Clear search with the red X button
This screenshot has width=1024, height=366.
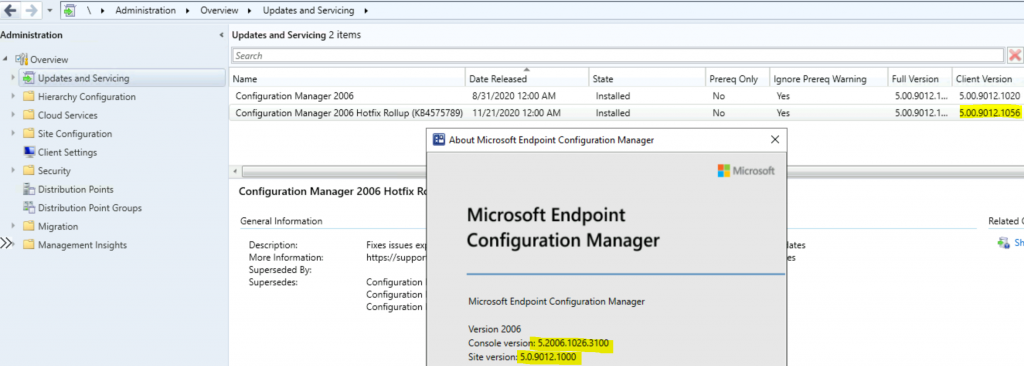1015,56
